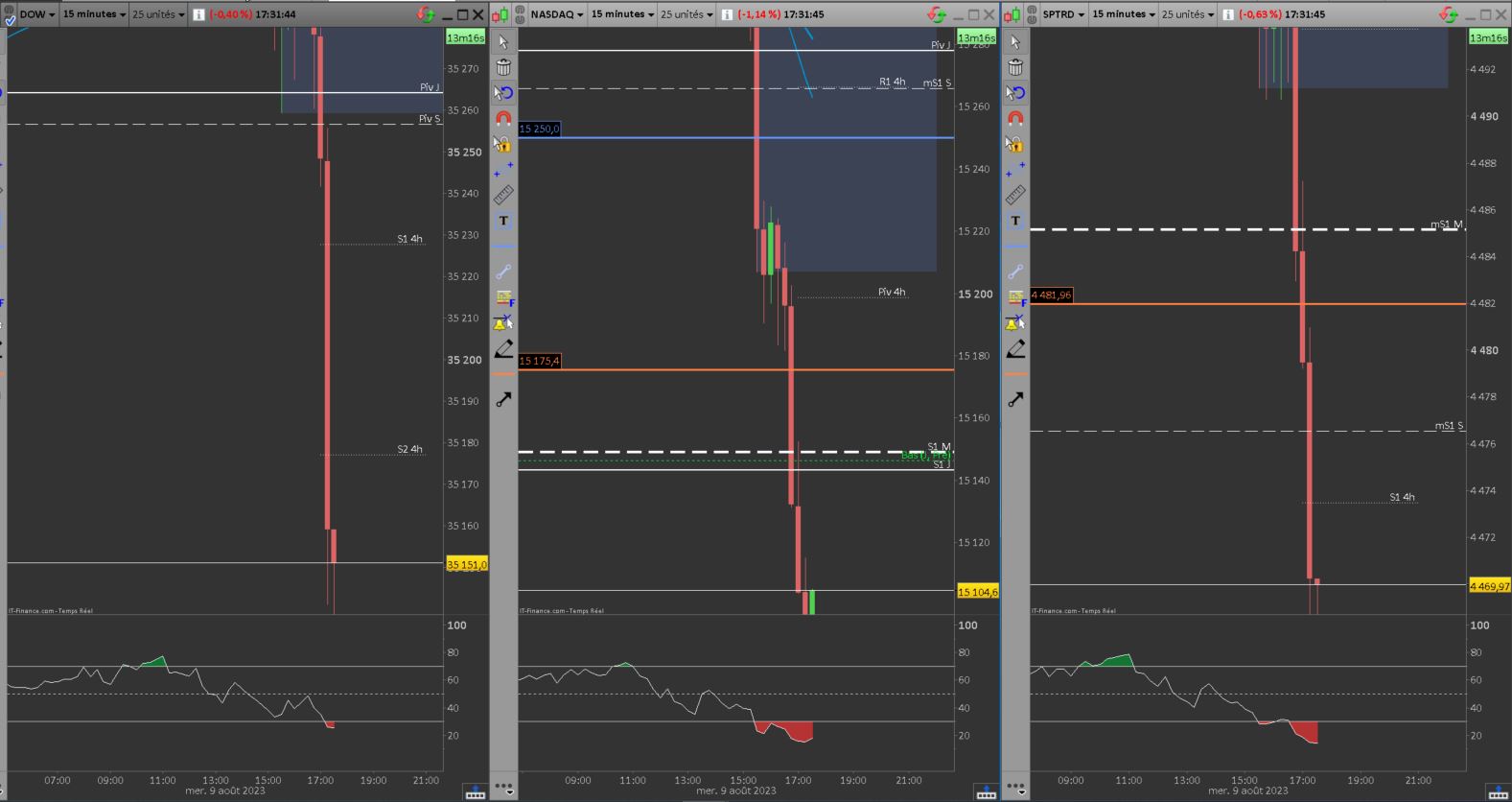Viewport: 1512px width, 802px height.
Task: Expand the three-dots menu under NASDAQ toolbar
Action: [504, 789]
